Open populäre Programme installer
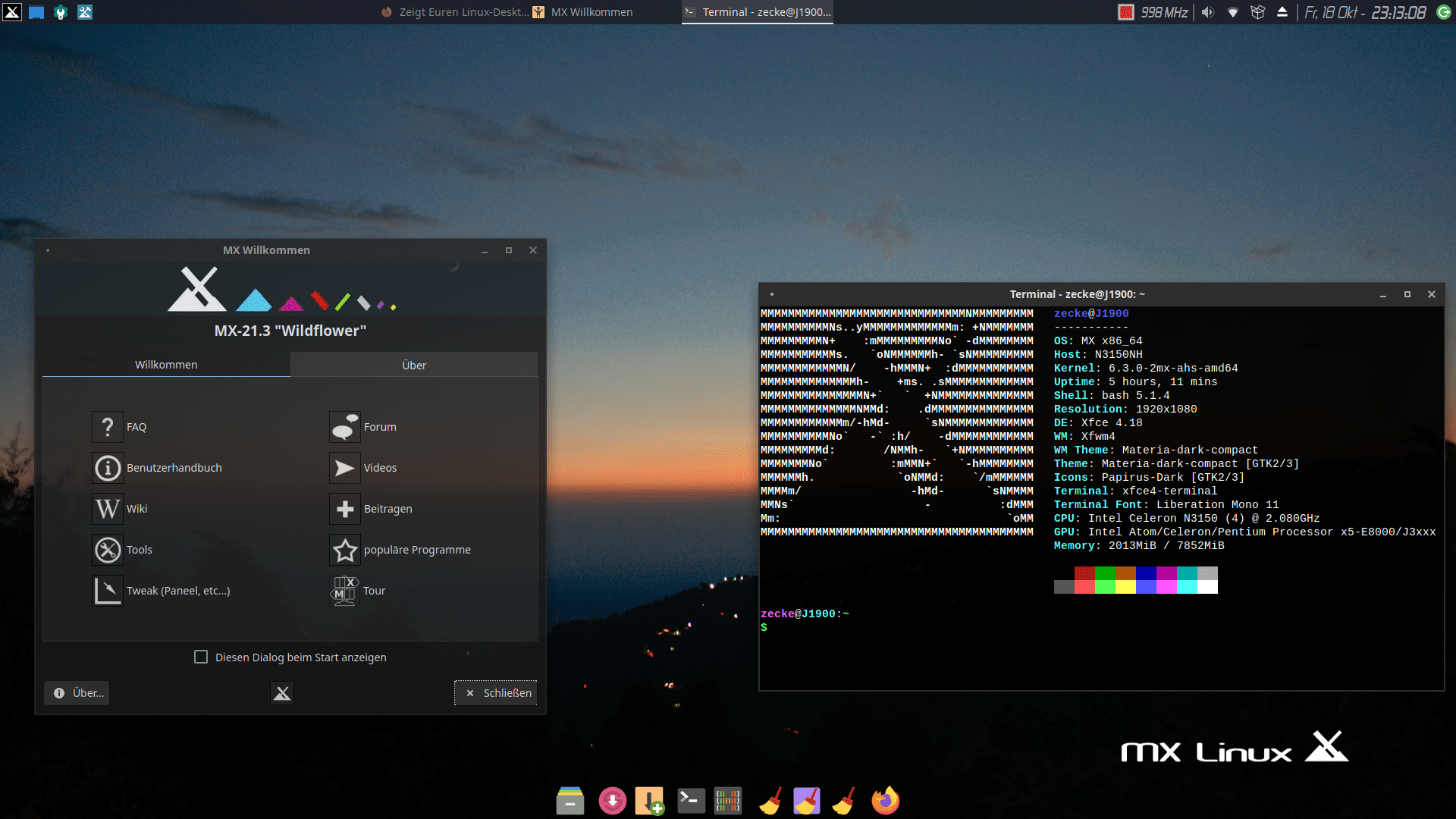This screenshot has height=819, width=1456. pyautogui.click(x=400, y=550)
